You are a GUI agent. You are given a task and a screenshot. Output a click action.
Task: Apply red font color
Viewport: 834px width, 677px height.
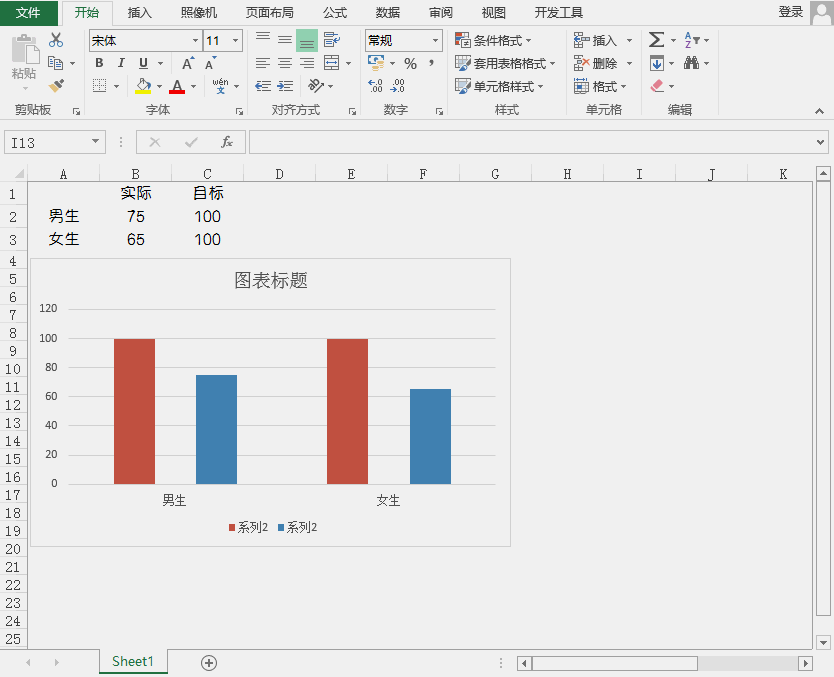pyautogui.click(x=177, y=86)
